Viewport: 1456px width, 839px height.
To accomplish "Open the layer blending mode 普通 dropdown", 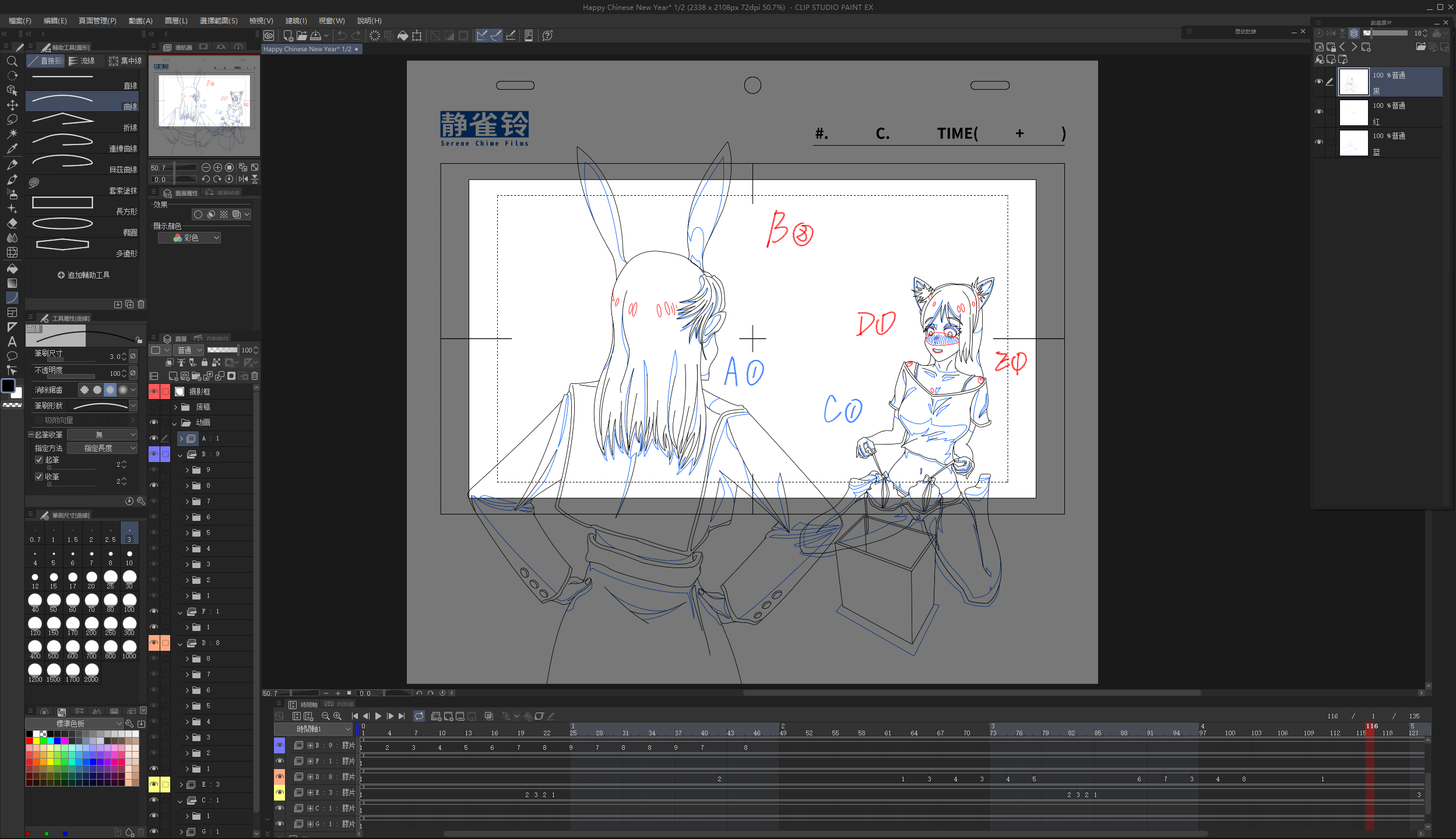I will (189, 350).
